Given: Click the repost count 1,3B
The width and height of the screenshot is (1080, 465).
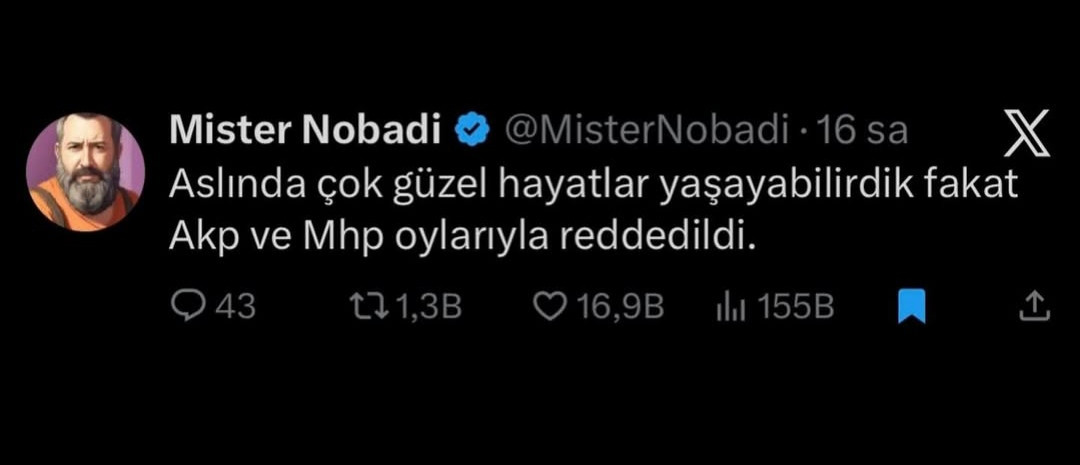Looking at the screenshot, I should coord(429,306).
